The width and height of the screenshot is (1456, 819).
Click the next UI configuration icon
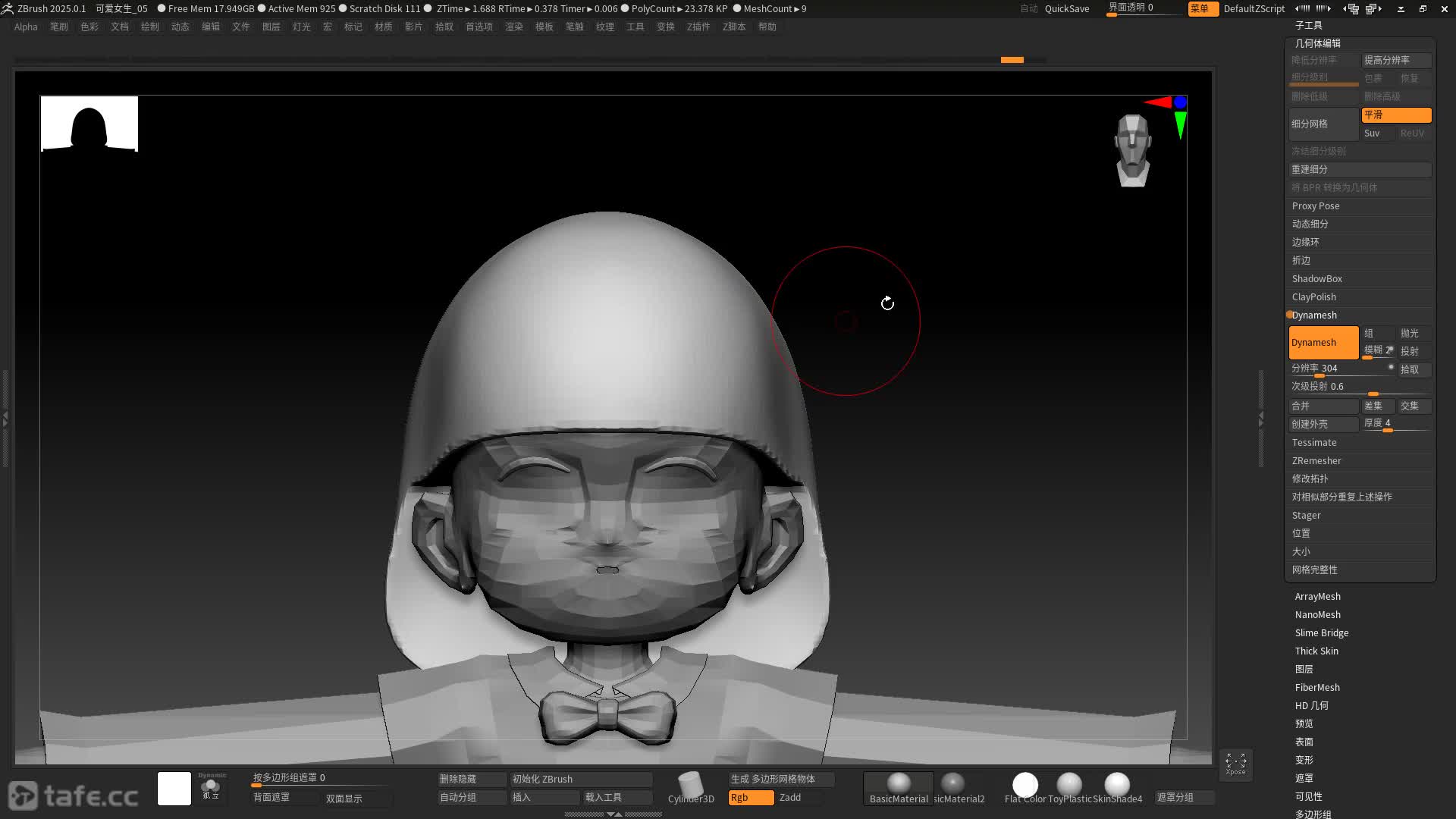click(1373, 8)
